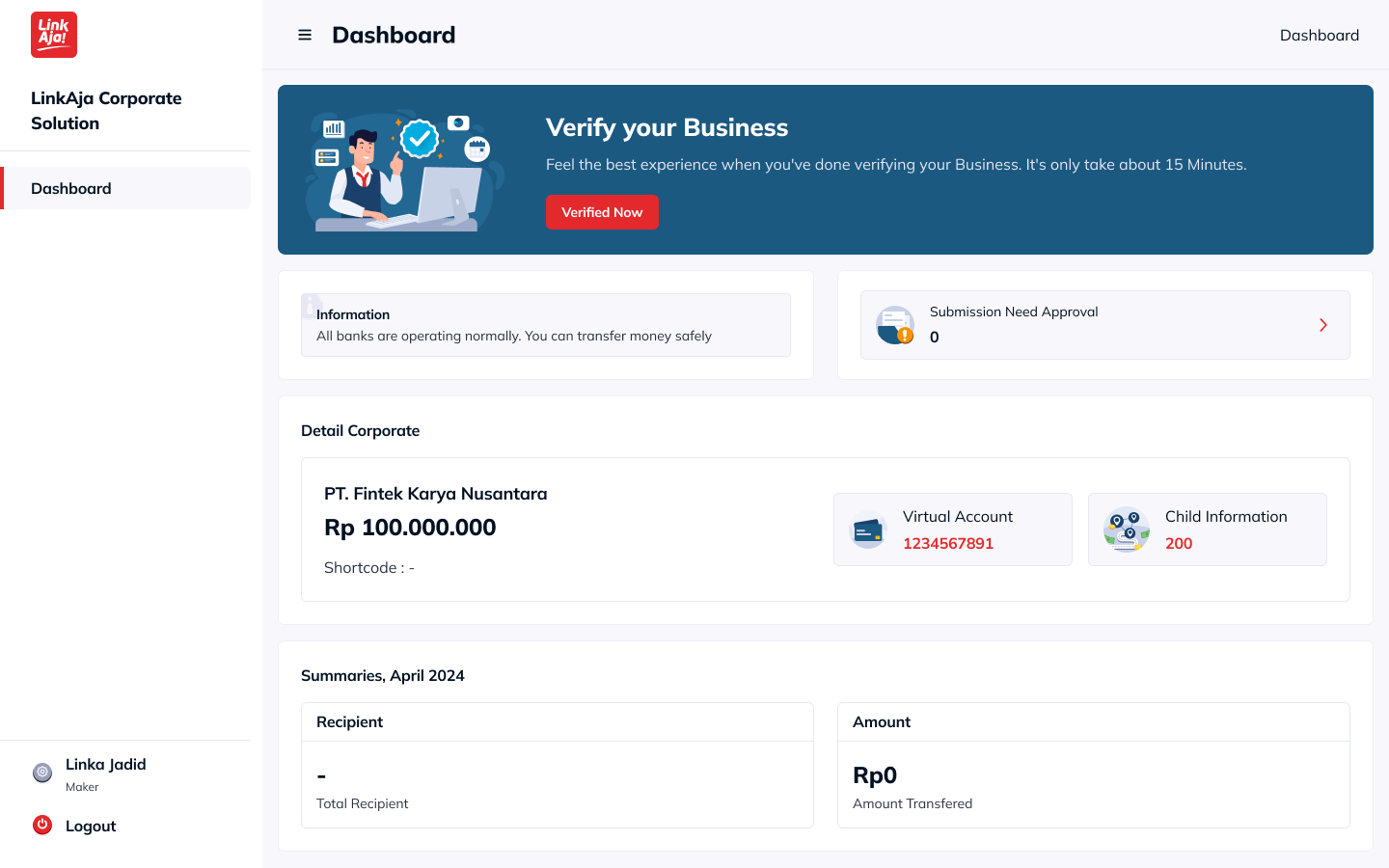
Task: Click the PT. Fintek Karya Nusantara name
Action: tap(435, 494)
